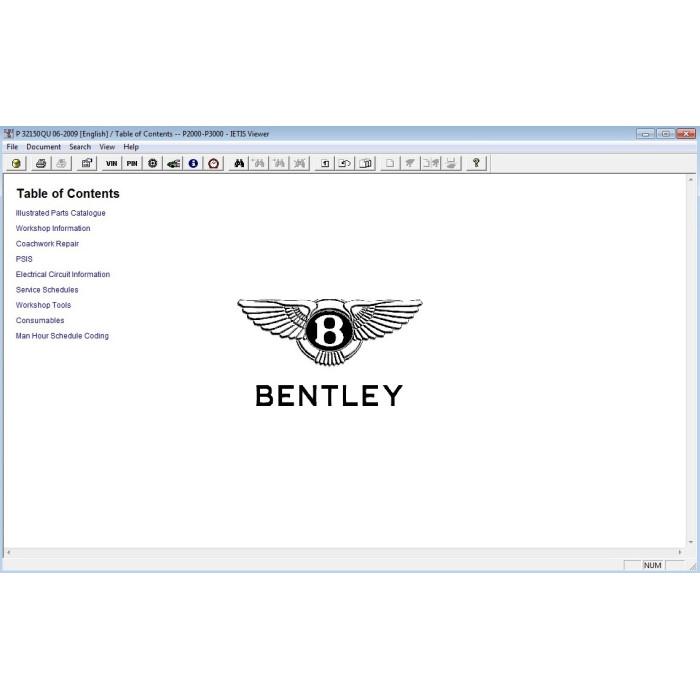Viewport: 700px width, 700px height.
Task: Open Man Hour Schedule Coding link
Action: pos(62,336)
